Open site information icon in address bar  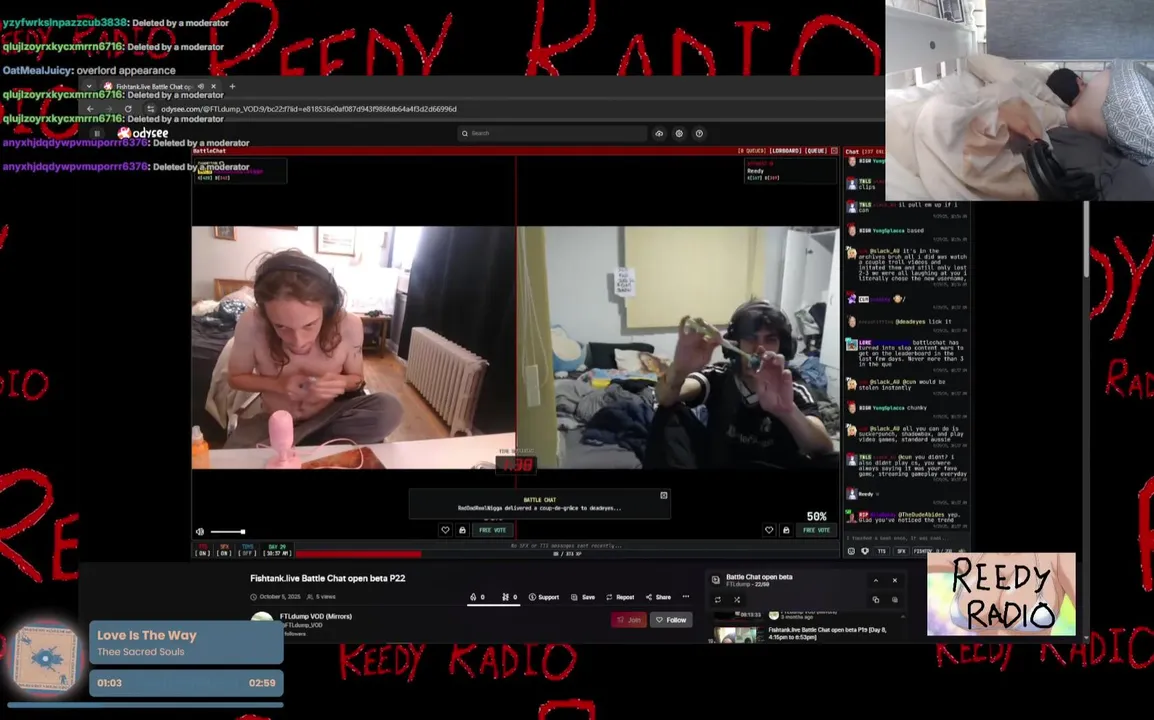pyautogui.click(x=150, y=109)
